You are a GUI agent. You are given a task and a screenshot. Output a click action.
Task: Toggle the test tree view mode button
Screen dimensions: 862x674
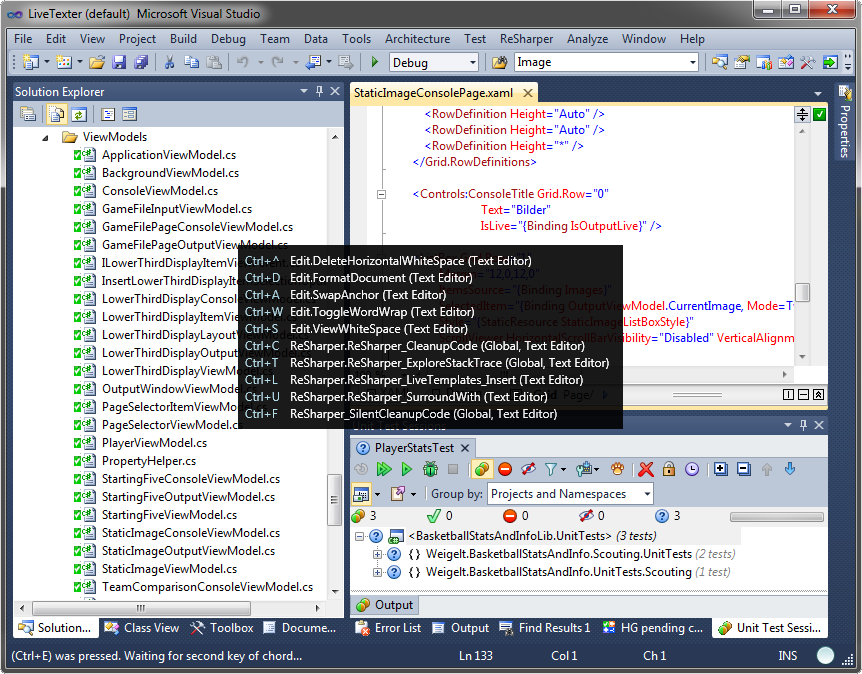pos(361,494)
